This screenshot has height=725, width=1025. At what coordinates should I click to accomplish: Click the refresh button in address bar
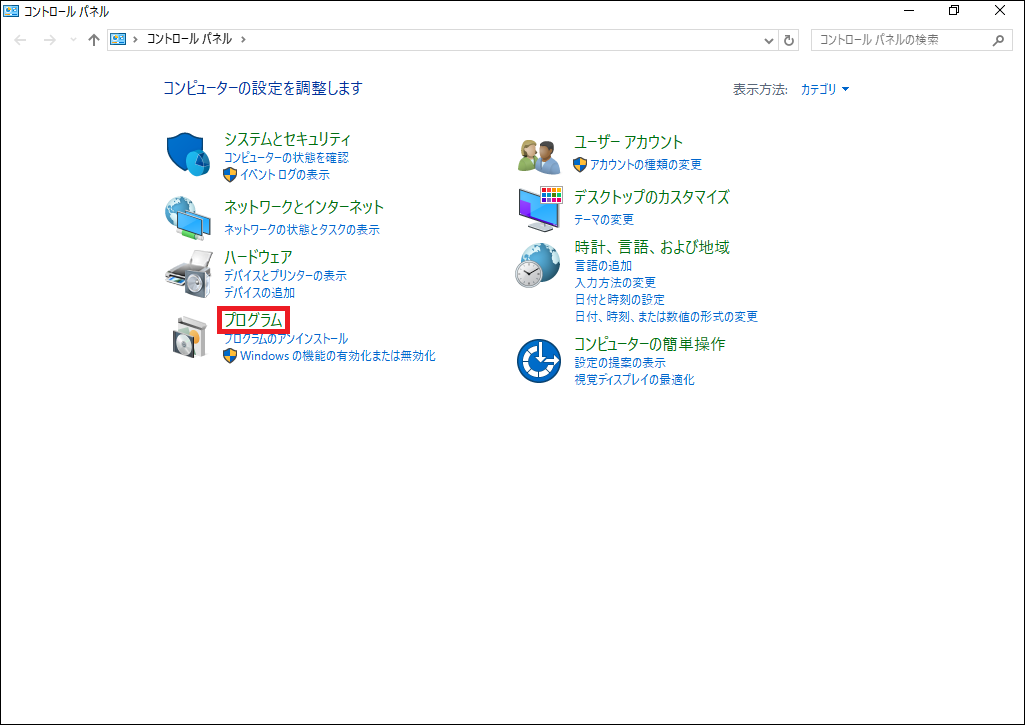(789, 40)
